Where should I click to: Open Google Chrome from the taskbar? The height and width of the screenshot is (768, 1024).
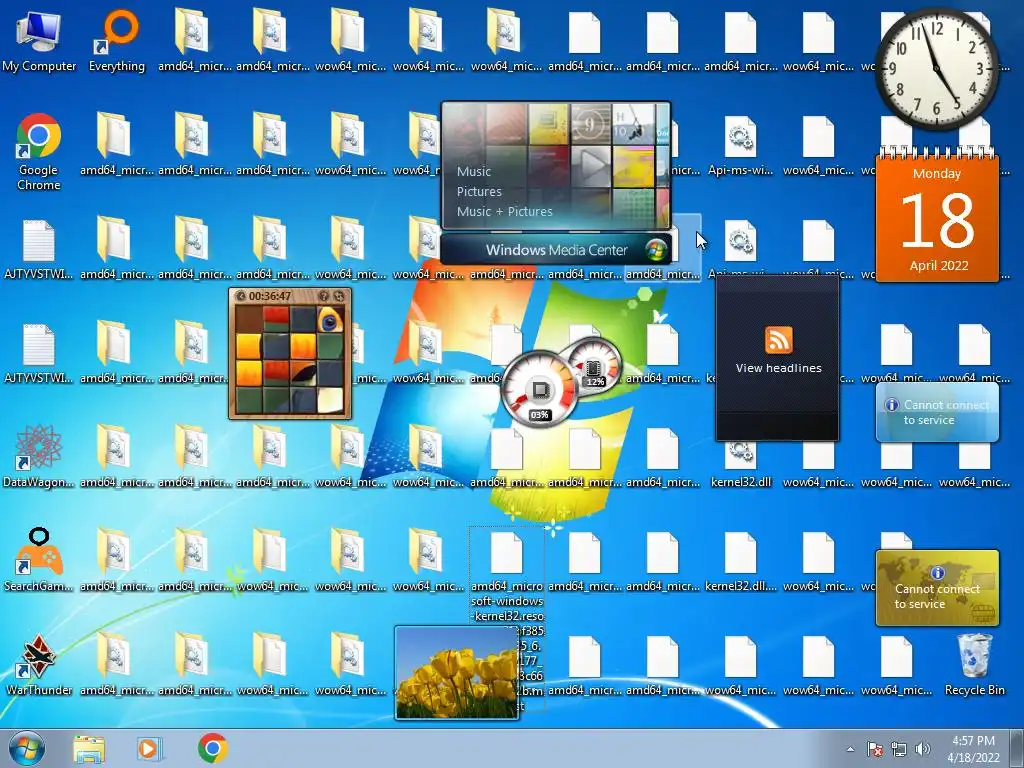212,748
